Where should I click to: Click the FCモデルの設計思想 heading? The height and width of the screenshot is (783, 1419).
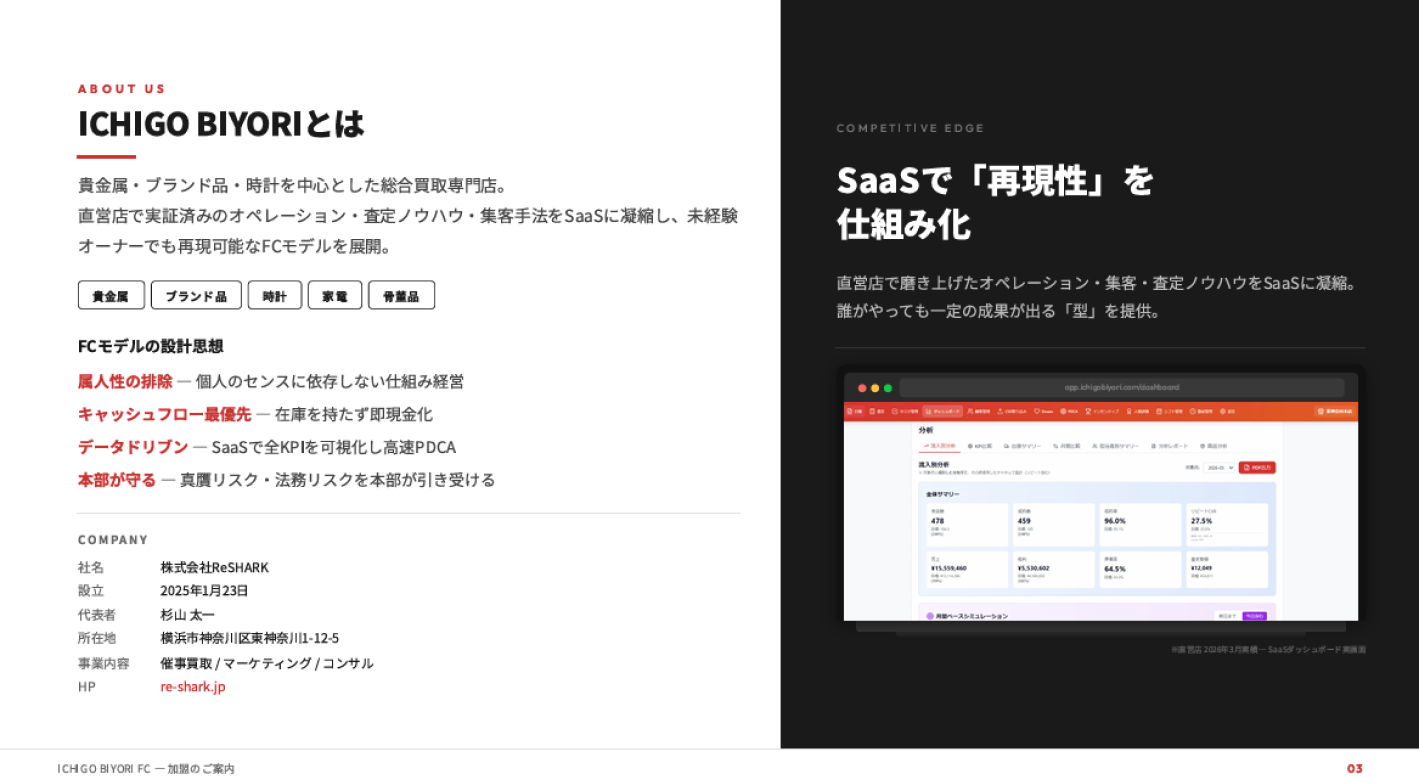click(x=151, y=346)
